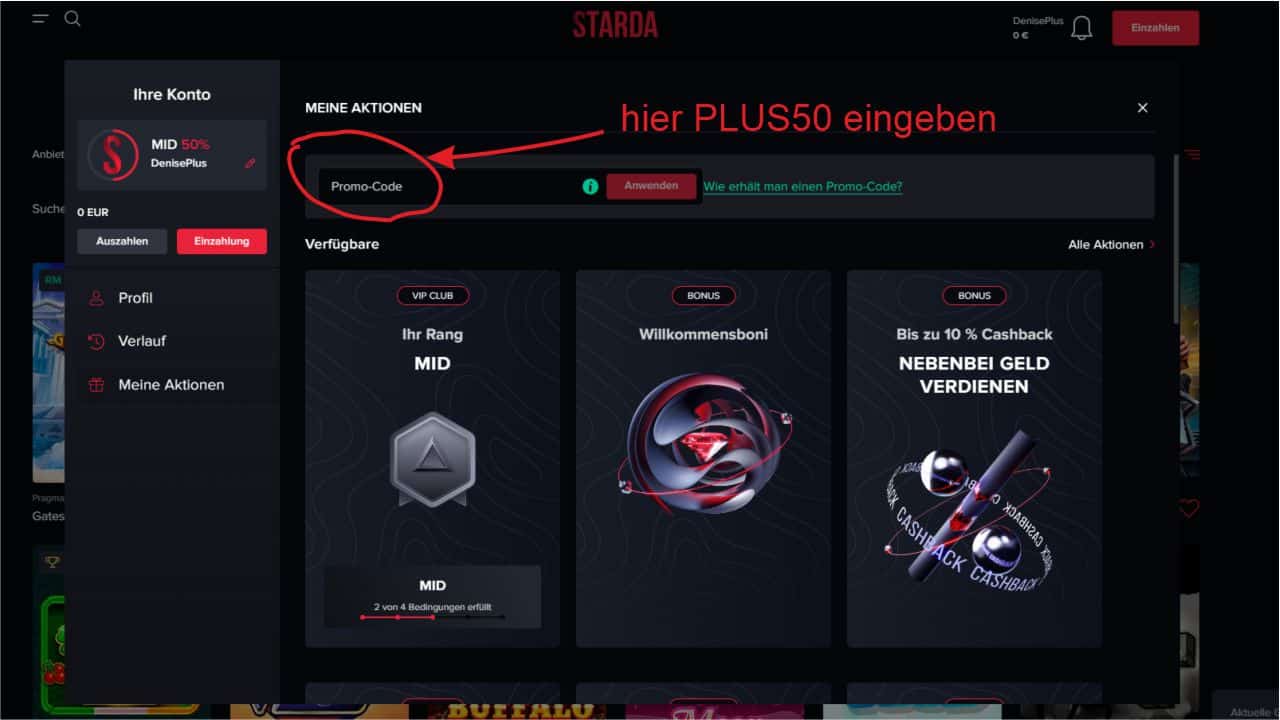The image size is (1280, 720).
Task: Click the Profil person icon
Action: (96, 298)
